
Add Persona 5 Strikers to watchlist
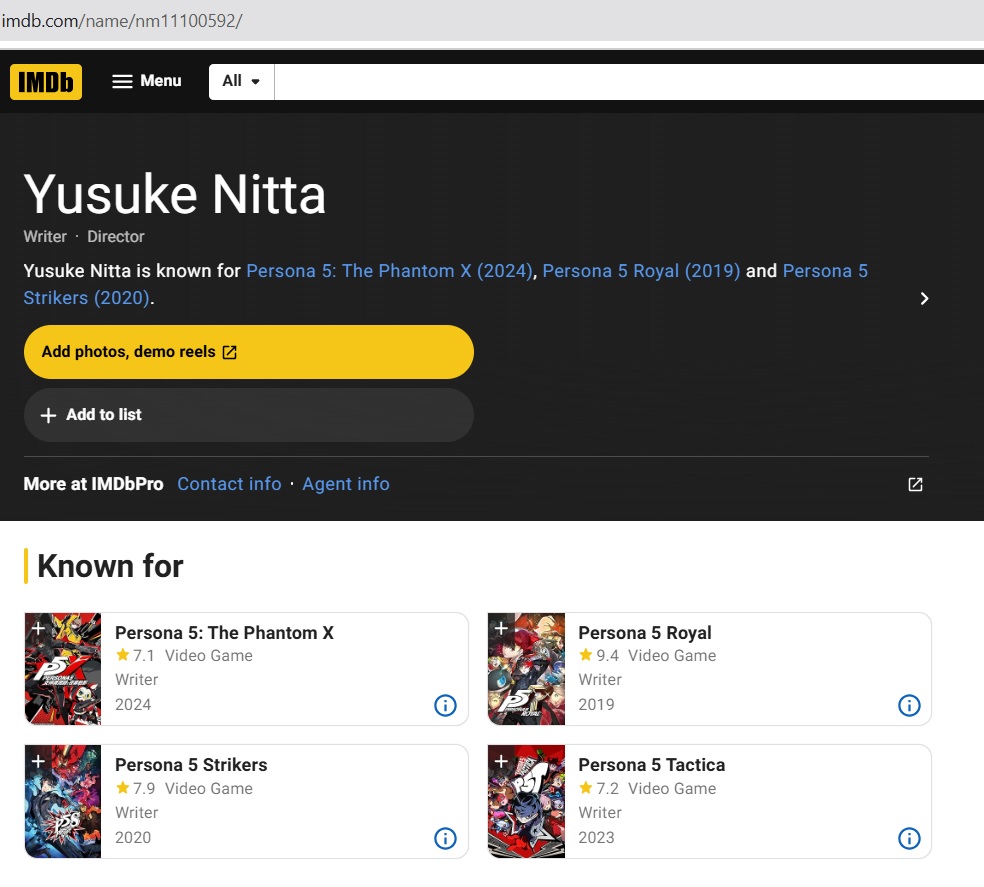(38, 761)
